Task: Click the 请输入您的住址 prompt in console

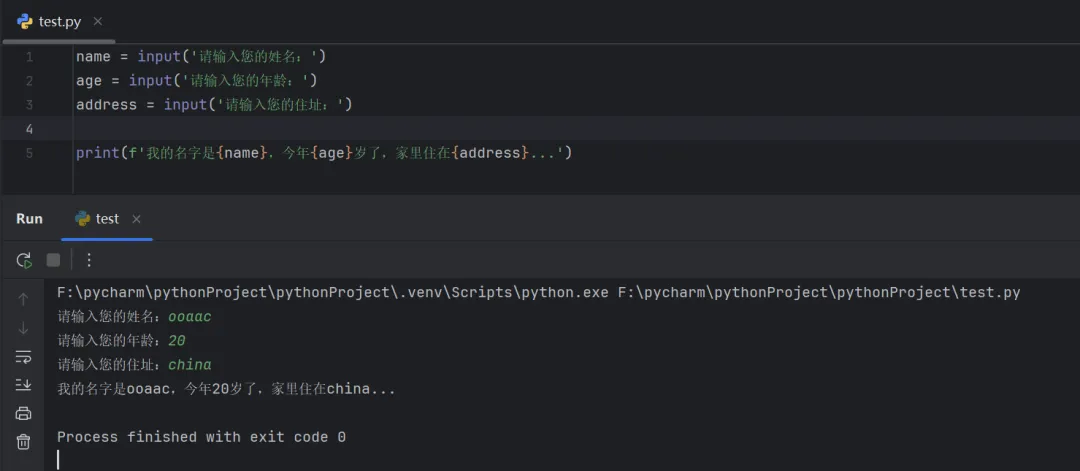Action: (108, 365)
